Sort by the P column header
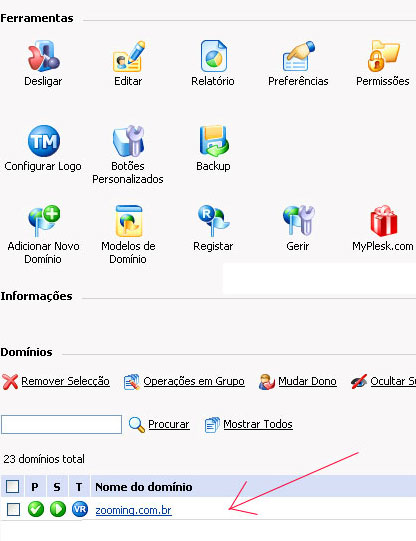Screen dimensions: 416x541 35,487
